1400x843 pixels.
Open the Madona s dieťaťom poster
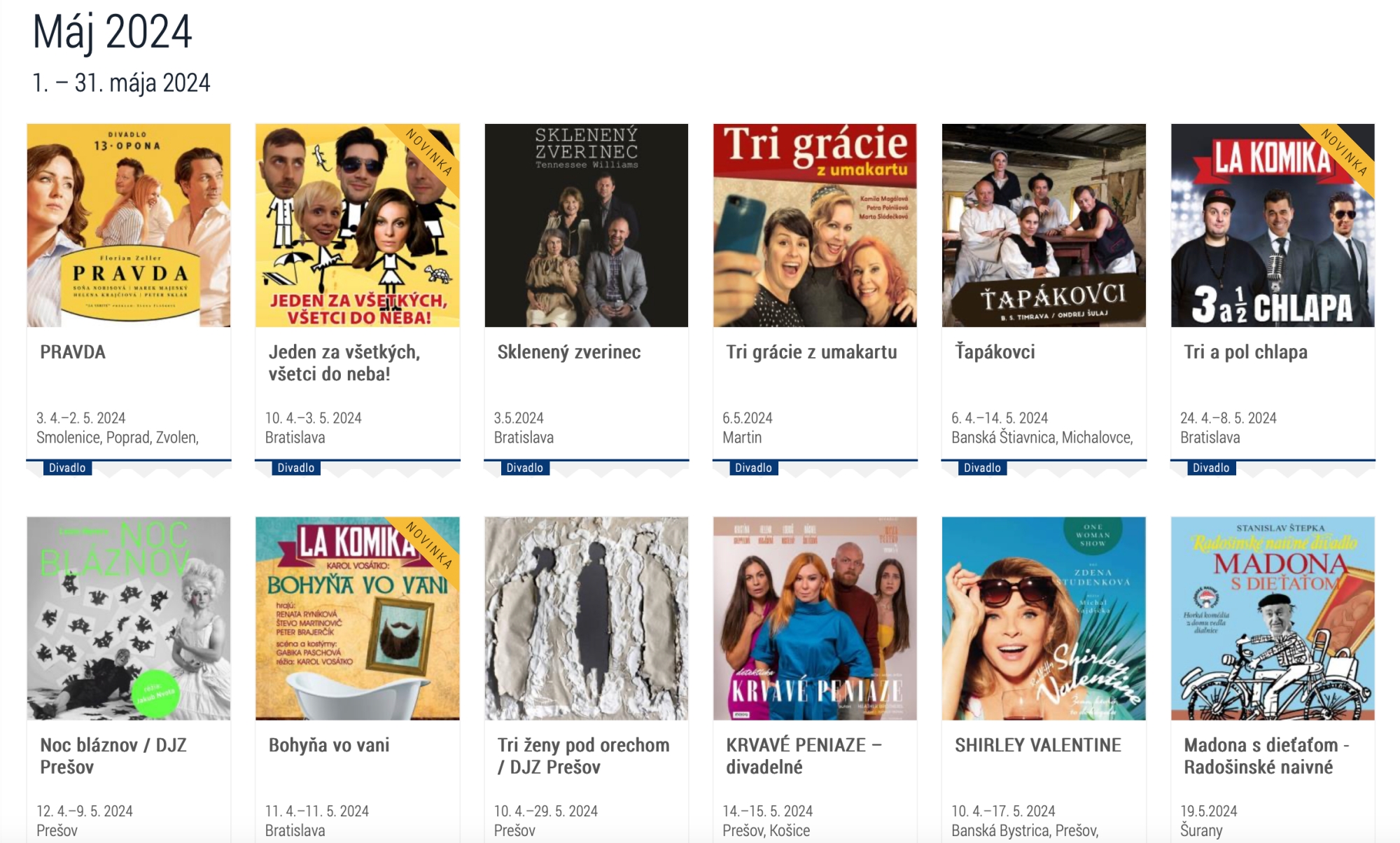[x=1273, y=618]
